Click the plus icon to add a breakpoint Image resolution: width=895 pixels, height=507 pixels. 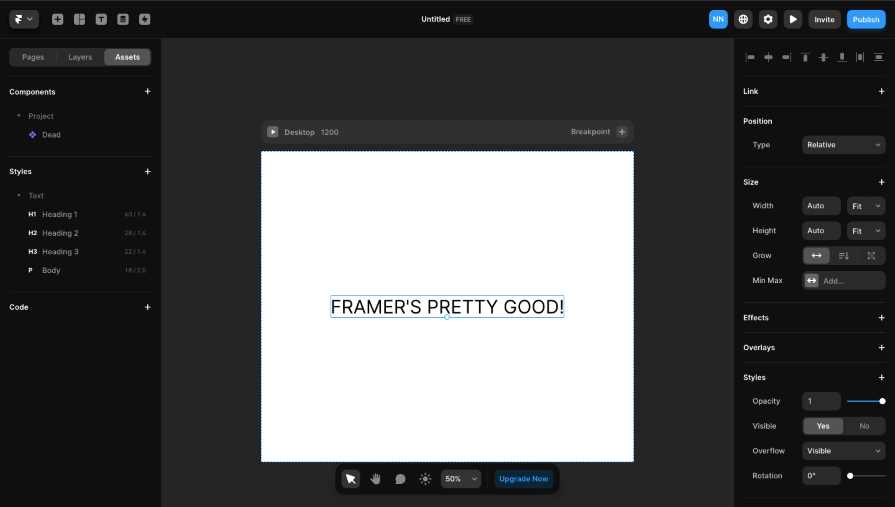click(x=622, y=132)
